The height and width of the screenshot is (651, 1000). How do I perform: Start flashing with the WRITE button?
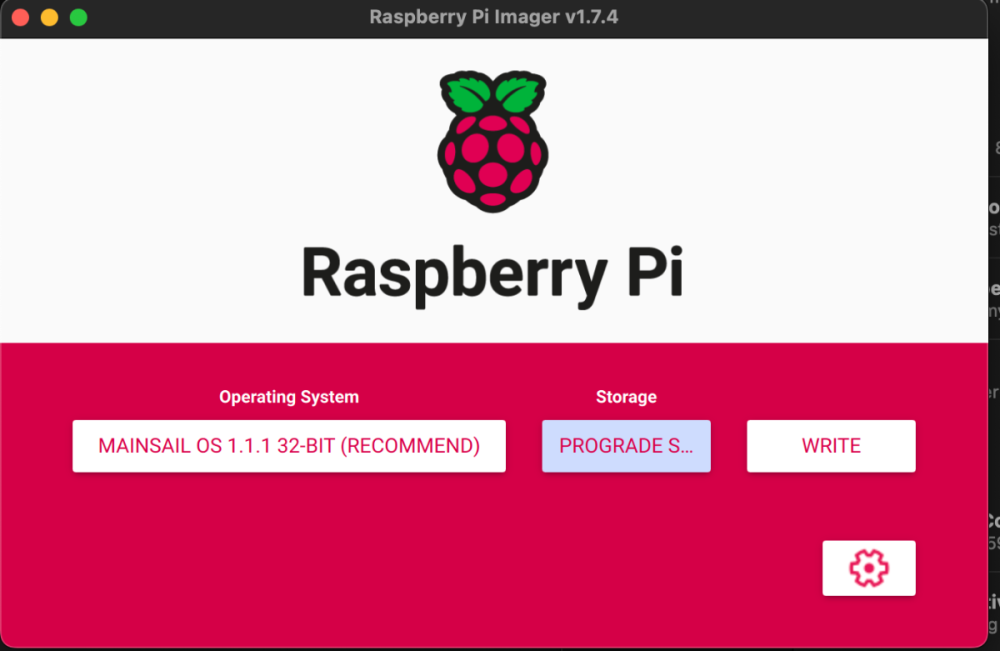coord(831,446)
